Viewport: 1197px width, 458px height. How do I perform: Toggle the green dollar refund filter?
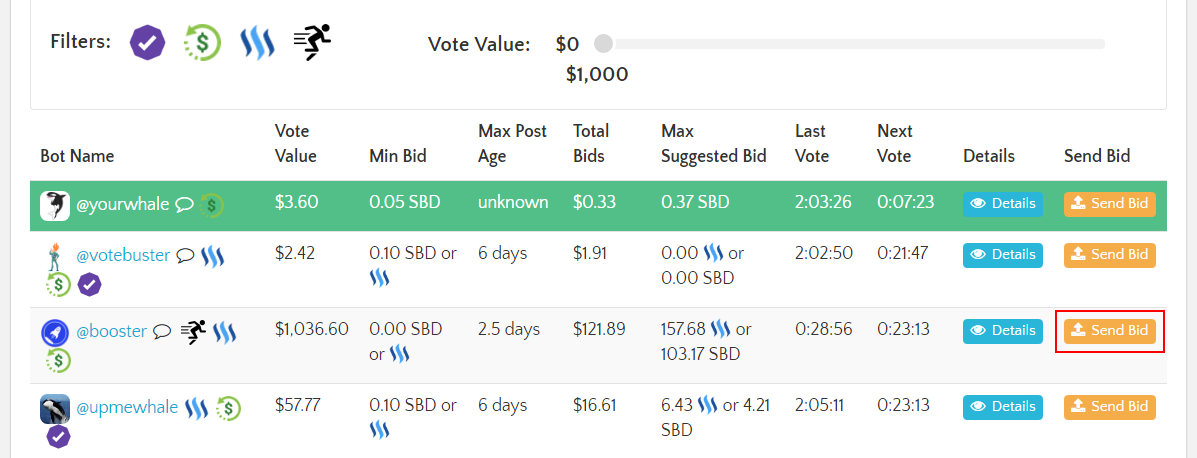(202, 42)
